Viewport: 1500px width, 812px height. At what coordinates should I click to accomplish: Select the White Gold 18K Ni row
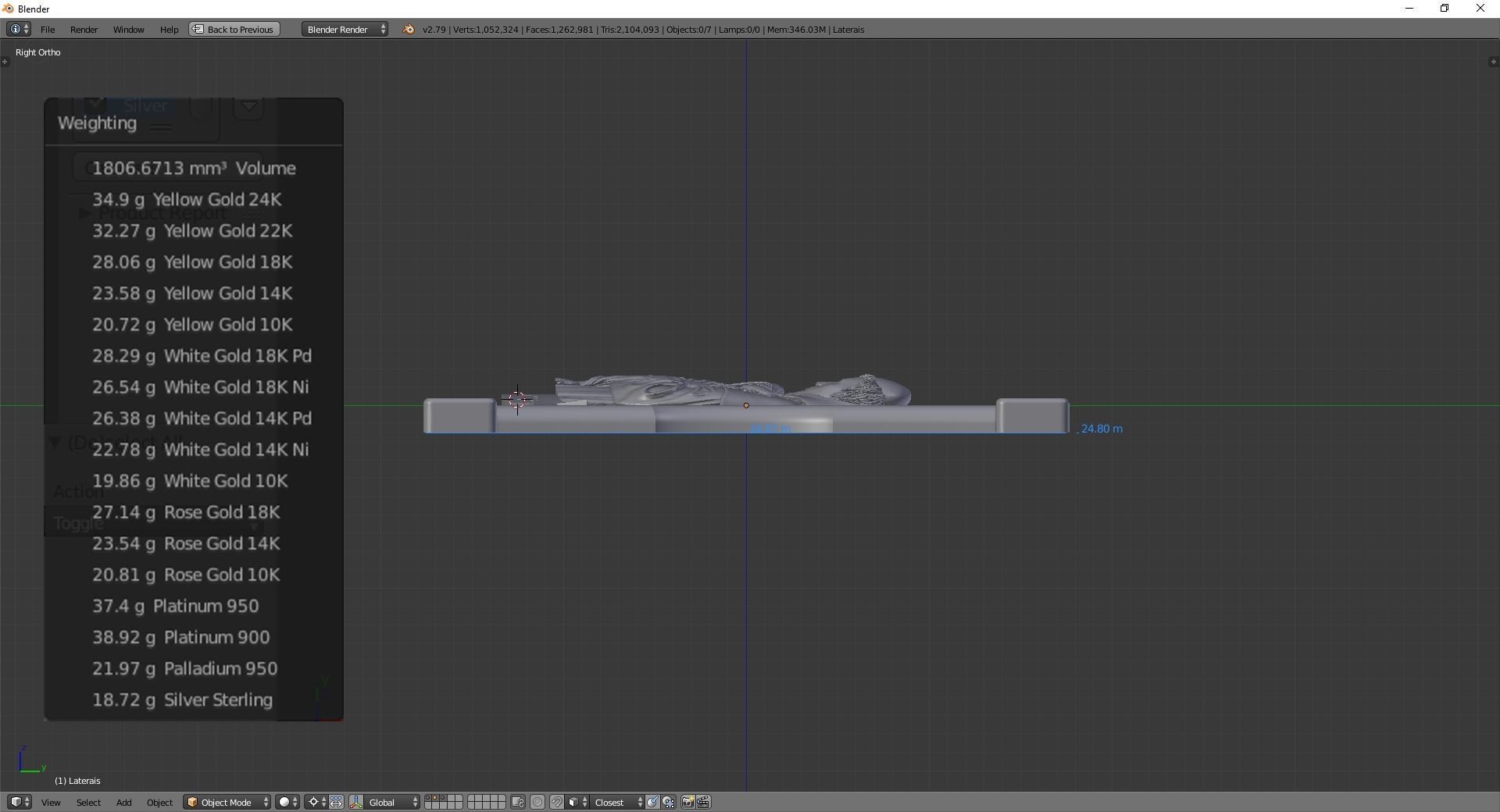coord(200,386)
